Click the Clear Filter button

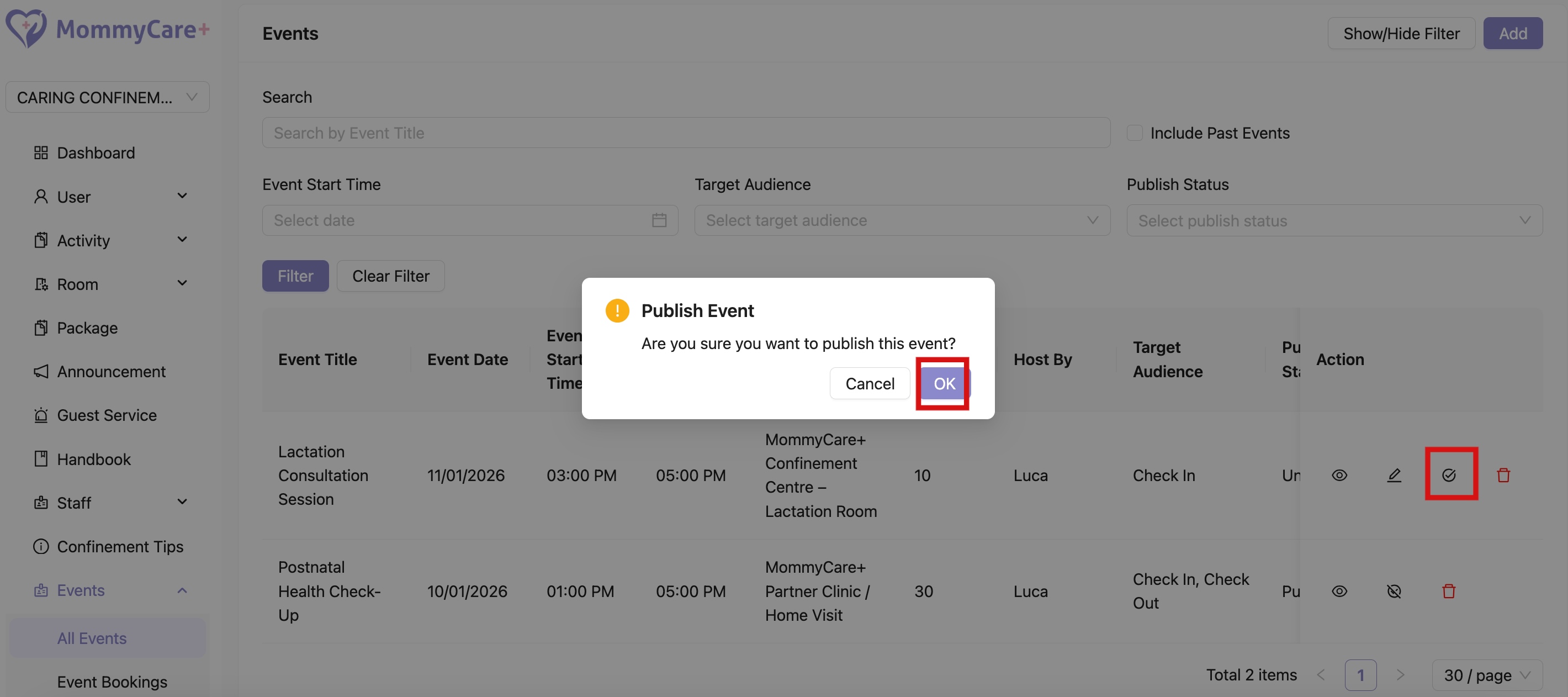click(390, 275)
